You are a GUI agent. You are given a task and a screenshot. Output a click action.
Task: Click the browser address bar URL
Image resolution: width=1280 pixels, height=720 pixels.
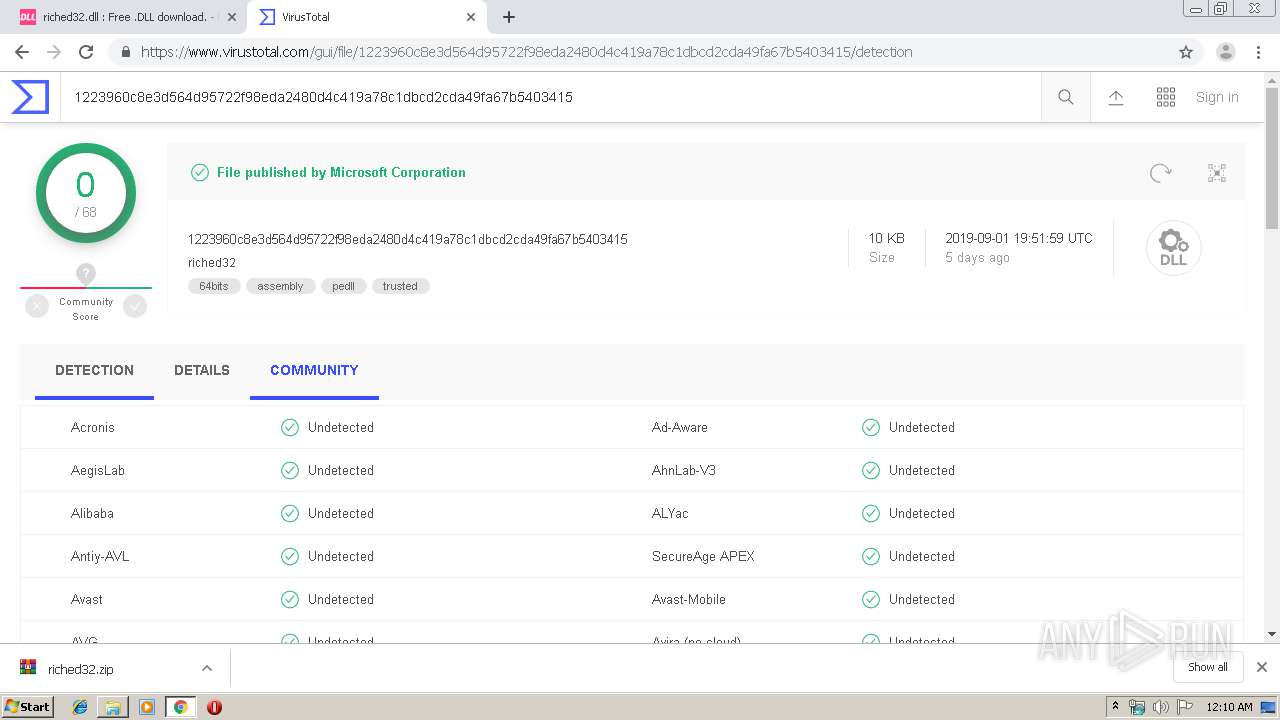click(x=526, y=52)
